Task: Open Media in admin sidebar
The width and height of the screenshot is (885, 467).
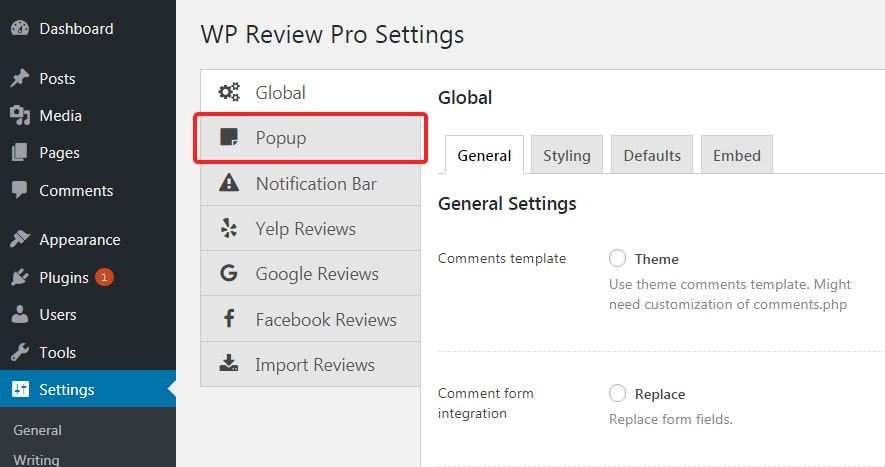Action: click(88, 116)
